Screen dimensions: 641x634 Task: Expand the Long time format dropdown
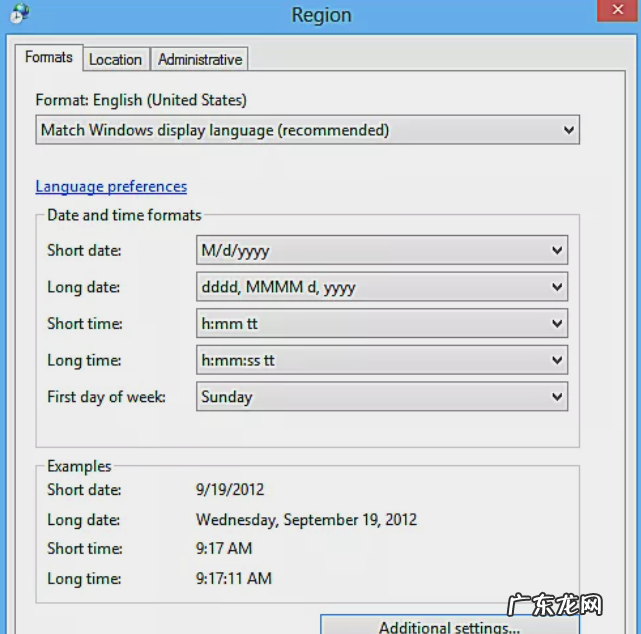382,360
